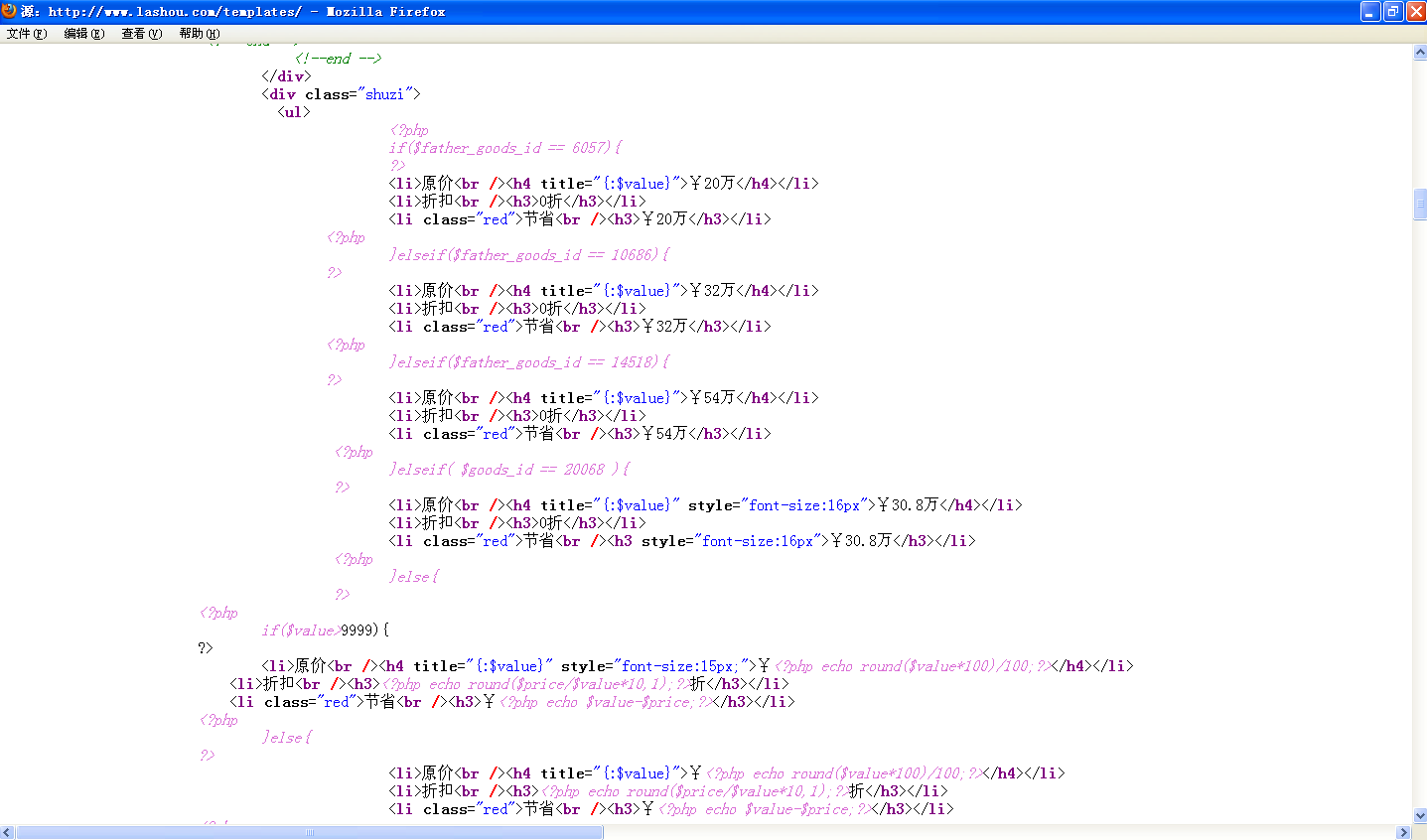The image size is (1427, 840).
Task: Open the 文件(F) menu
Action: (x=27, y=34)
